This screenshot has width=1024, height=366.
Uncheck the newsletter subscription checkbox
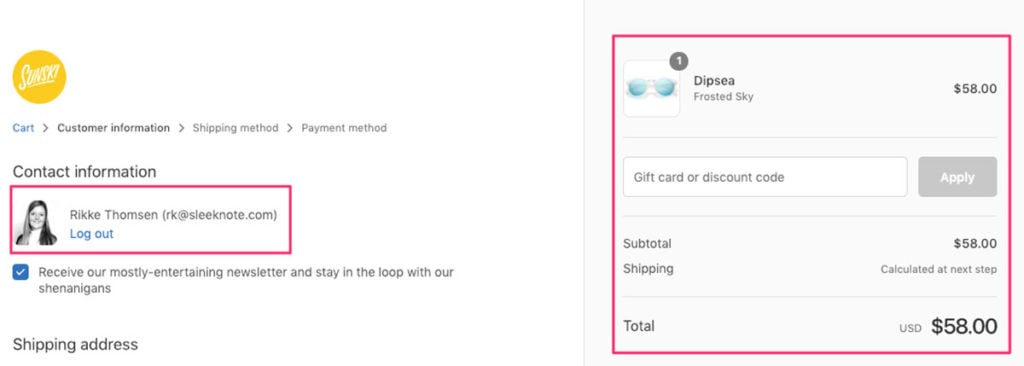click(x=20, y=273)
